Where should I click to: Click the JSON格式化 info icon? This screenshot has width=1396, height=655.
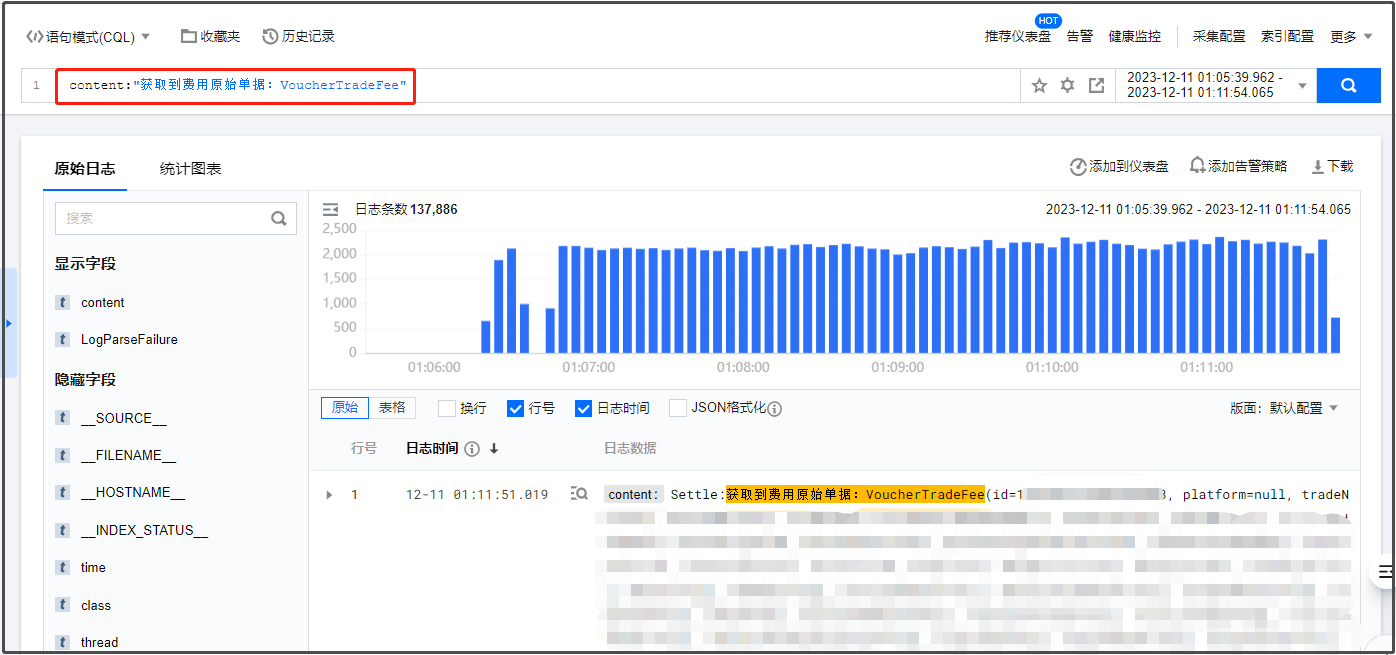point(774,409)
